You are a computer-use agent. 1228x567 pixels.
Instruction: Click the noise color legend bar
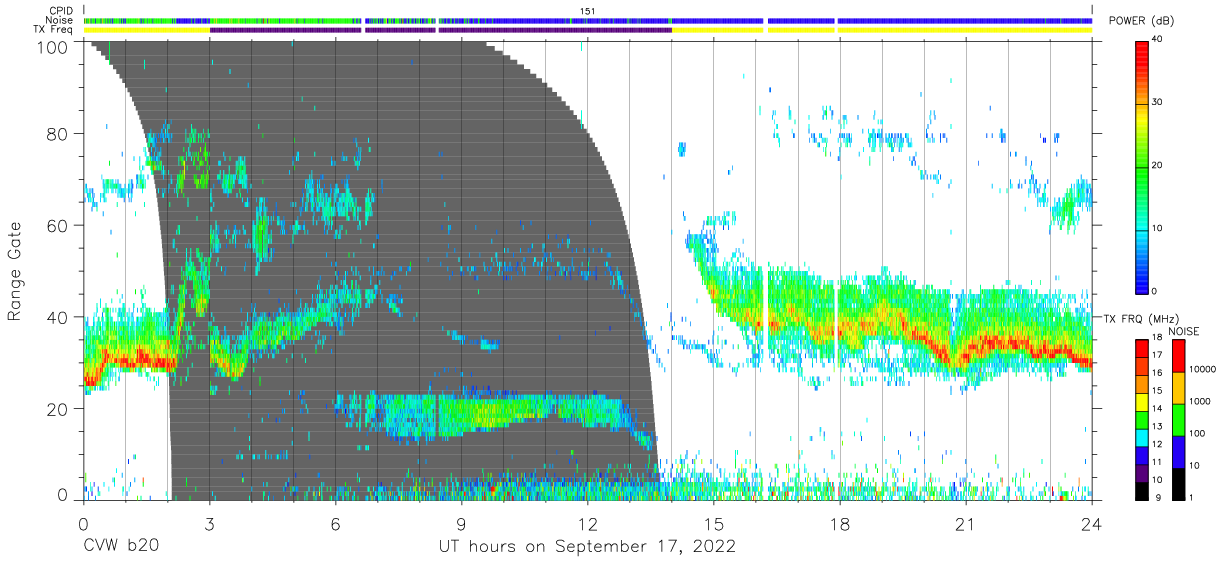click(1178, 418)
